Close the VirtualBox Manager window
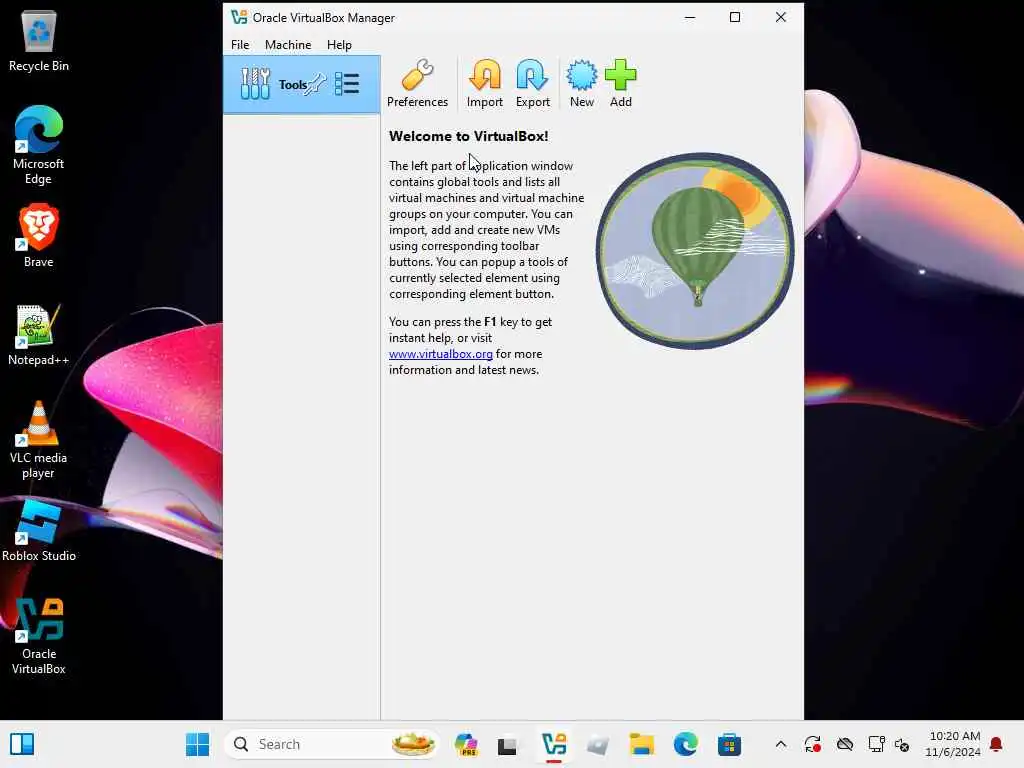Viewport: 1024px width, 768px height. (780, 18)
